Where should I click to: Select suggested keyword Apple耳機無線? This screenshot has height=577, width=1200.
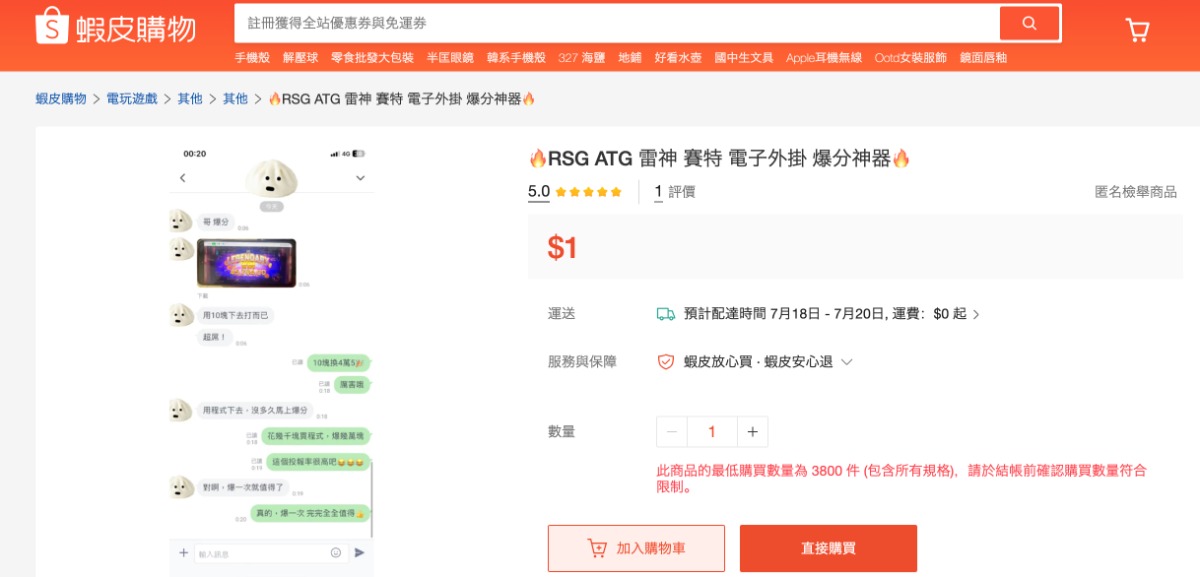pos(824,58)
